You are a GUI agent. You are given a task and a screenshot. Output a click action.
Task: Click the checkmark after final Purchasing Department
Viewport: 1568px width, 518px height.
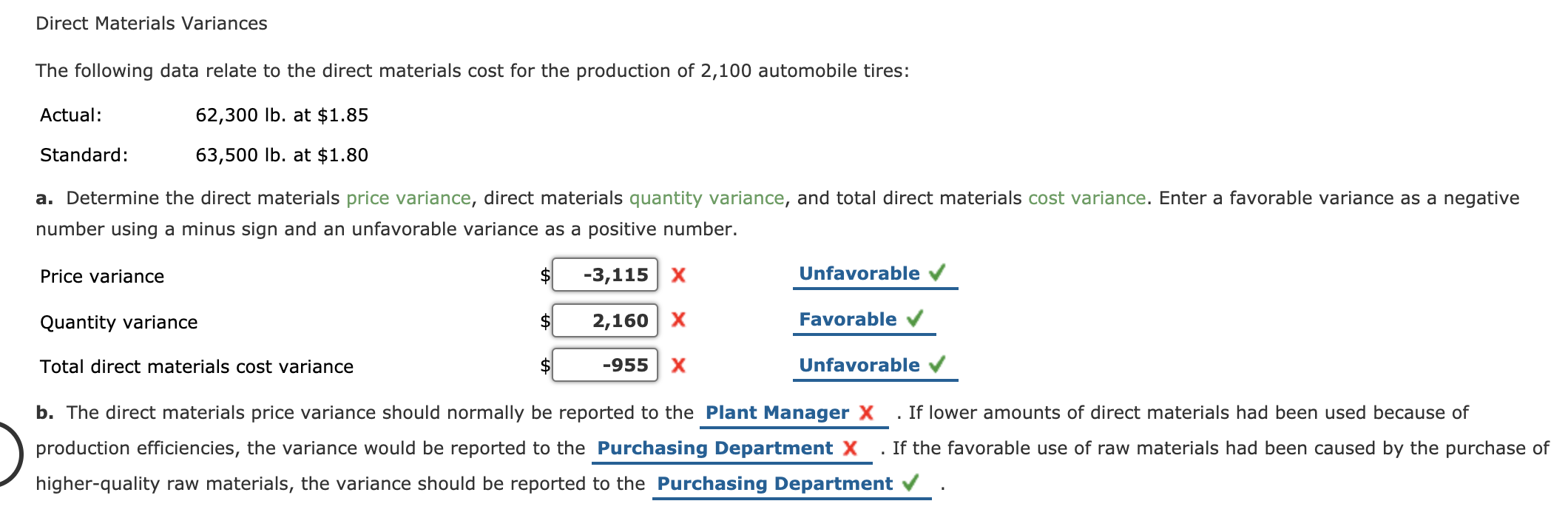click(x=910, y=483)
